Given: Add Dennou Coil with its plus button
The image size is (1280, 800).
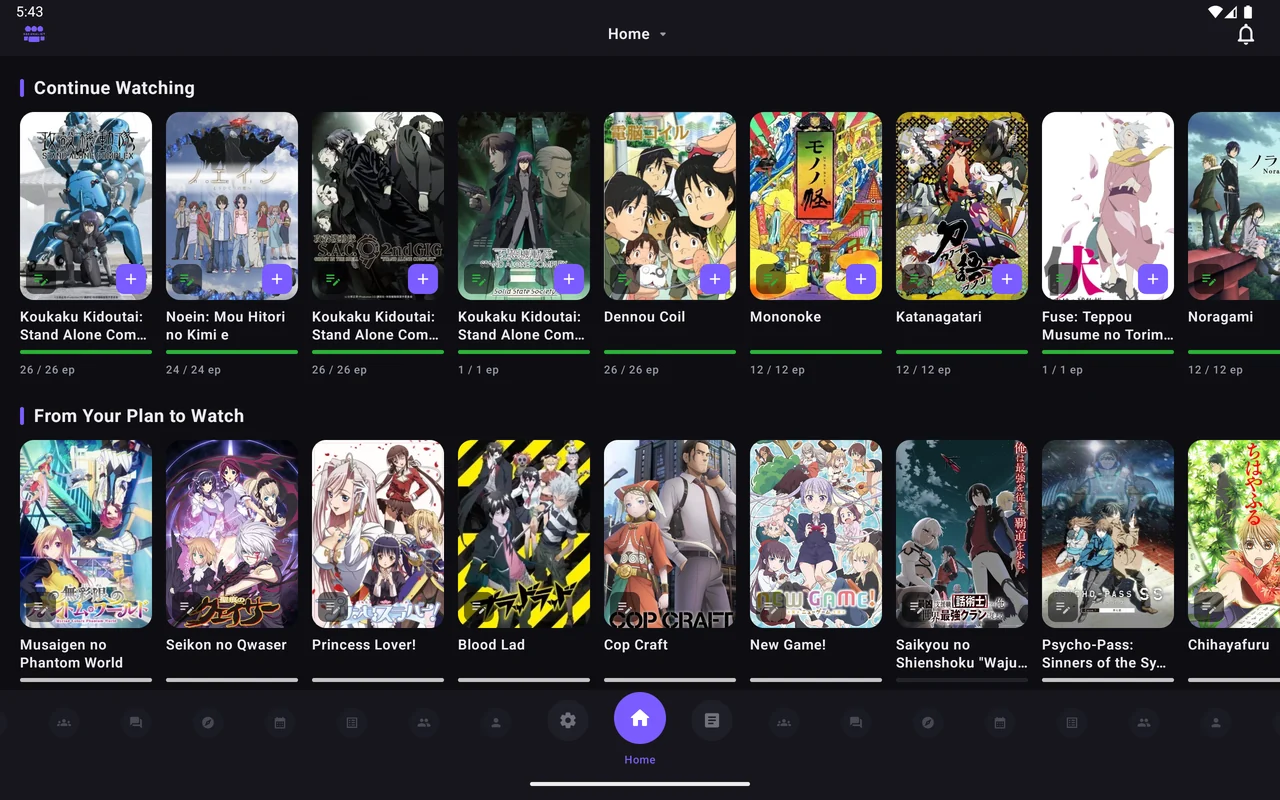Looking at the screenshot, I should (714, 279).
